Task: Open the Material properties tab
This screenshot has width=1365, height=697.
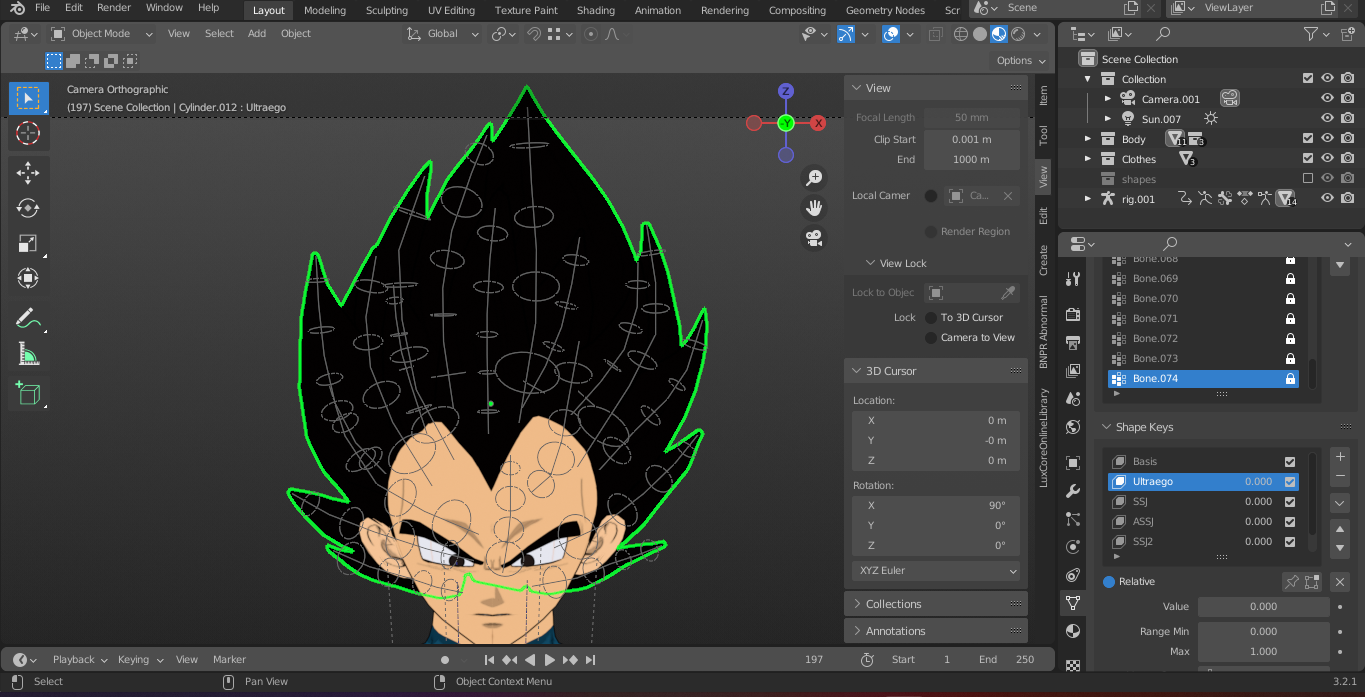Action: point(1073,631)
